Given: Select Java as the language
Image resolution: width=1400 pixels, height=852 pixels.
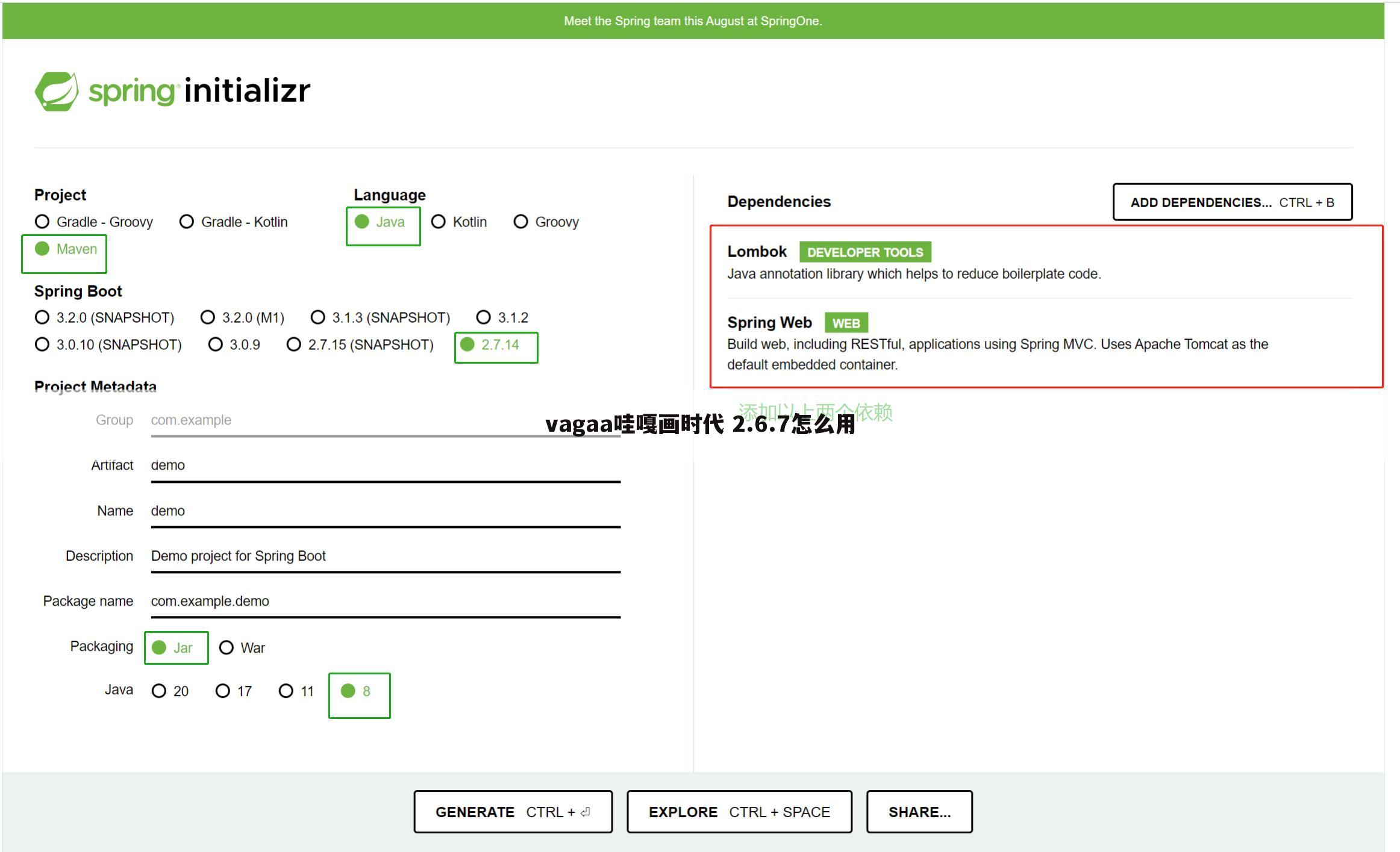Looking at the screenshot, I should (380, 222).
